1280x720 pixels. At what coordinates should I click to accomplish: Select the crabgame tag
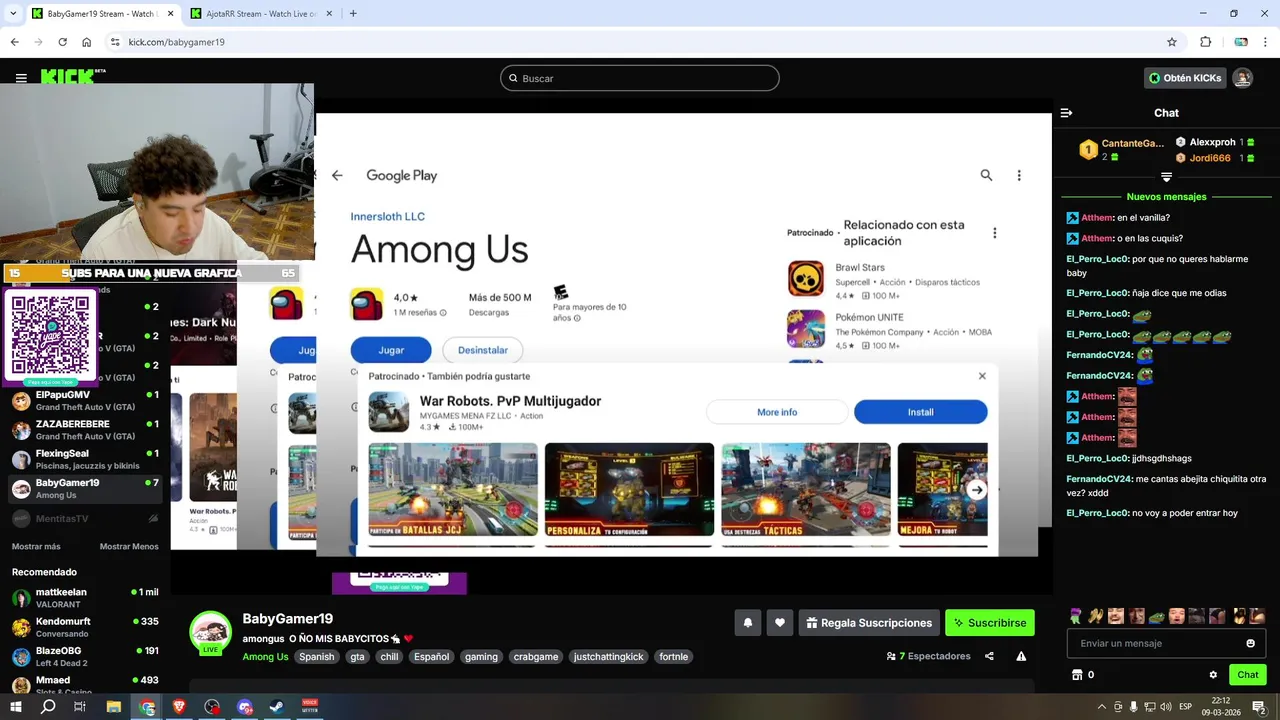pyautogui.click(x=536, y=657)
